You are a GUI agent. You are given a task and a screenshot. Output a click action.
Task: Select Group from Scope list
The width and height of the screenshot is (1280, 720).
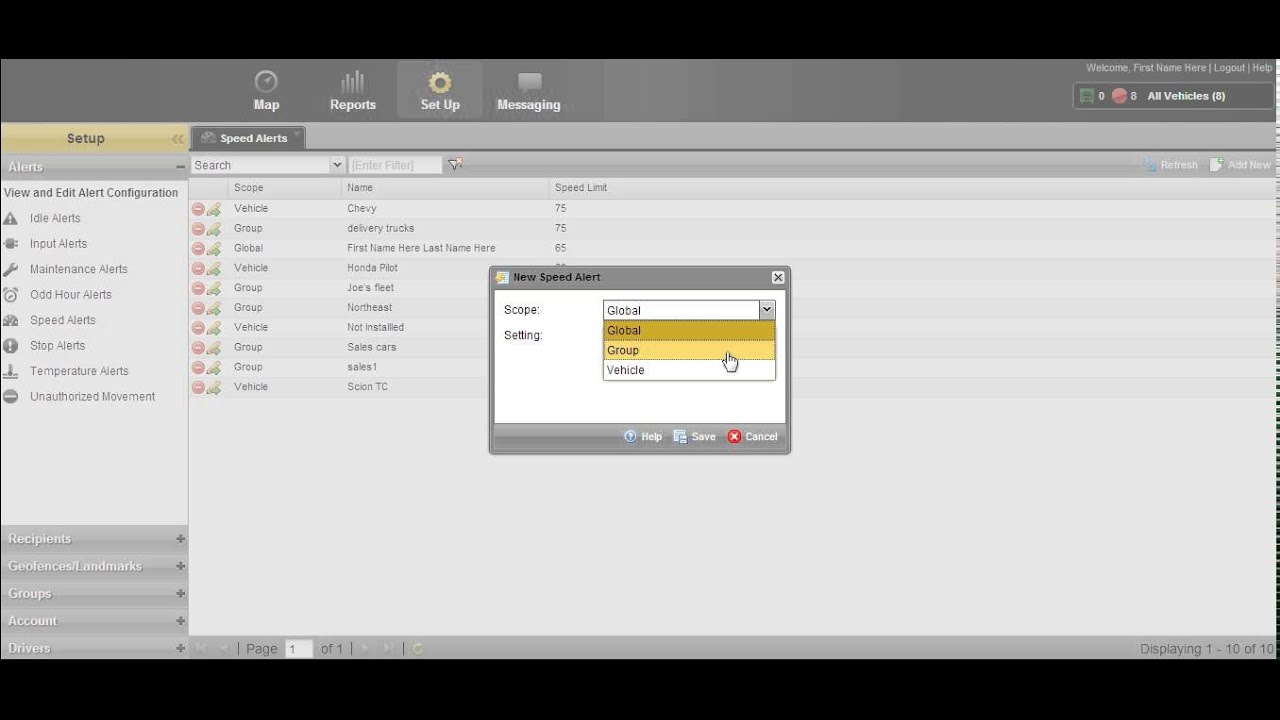[689, 350]
